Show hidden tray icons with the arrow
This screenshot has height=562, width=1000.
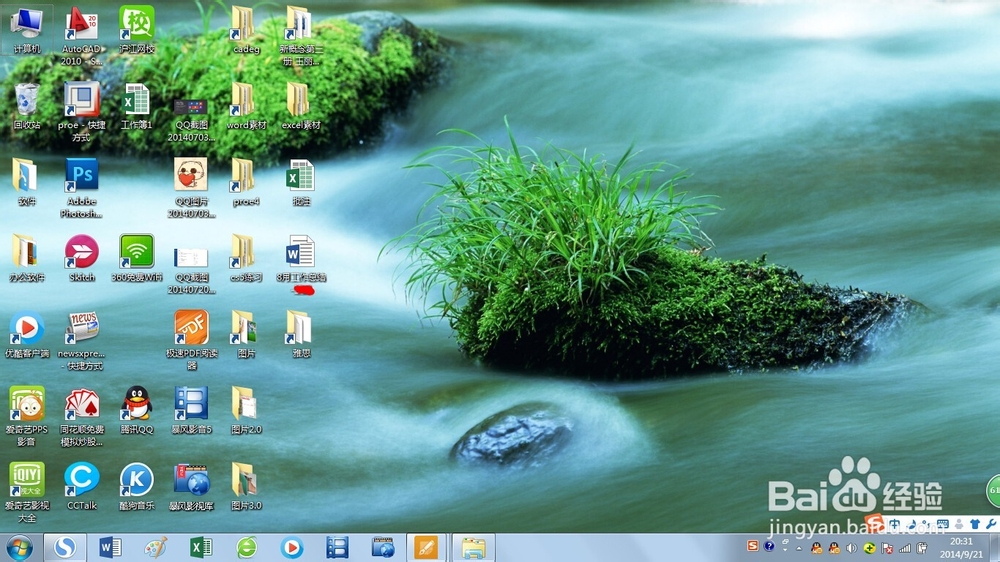[798, 549]
